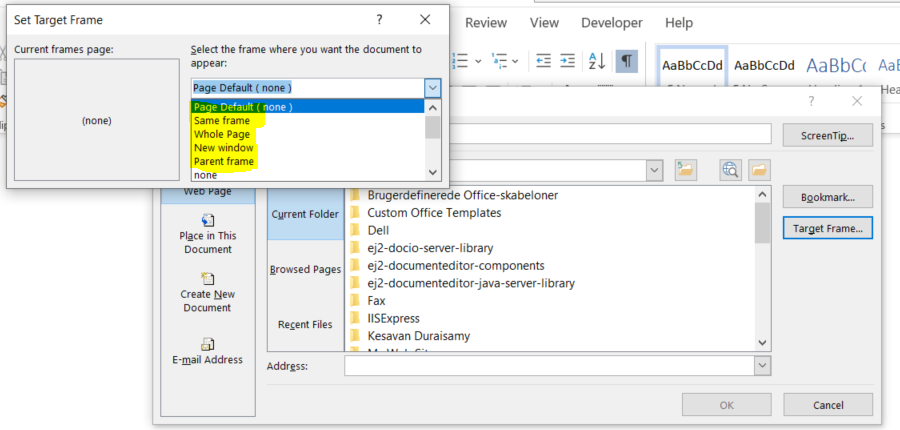Open the Look in folder dropdown

tap(654, 171)
